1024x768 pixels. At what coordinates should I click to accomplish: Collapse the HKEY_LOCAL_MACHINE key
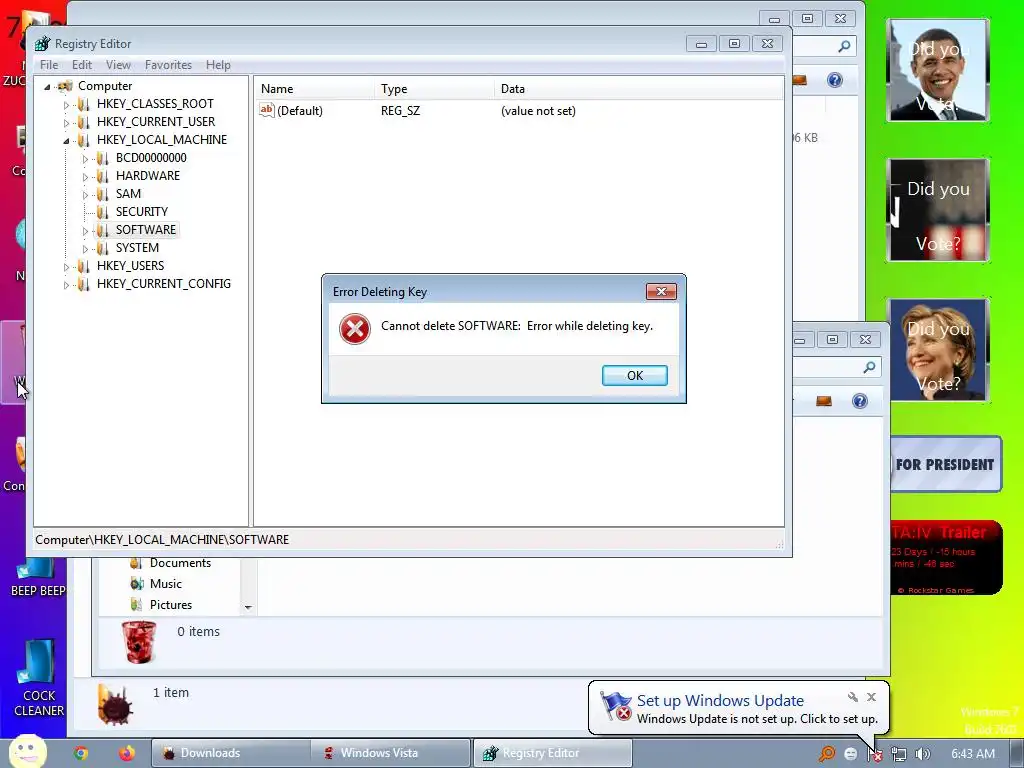pos(66,140)
